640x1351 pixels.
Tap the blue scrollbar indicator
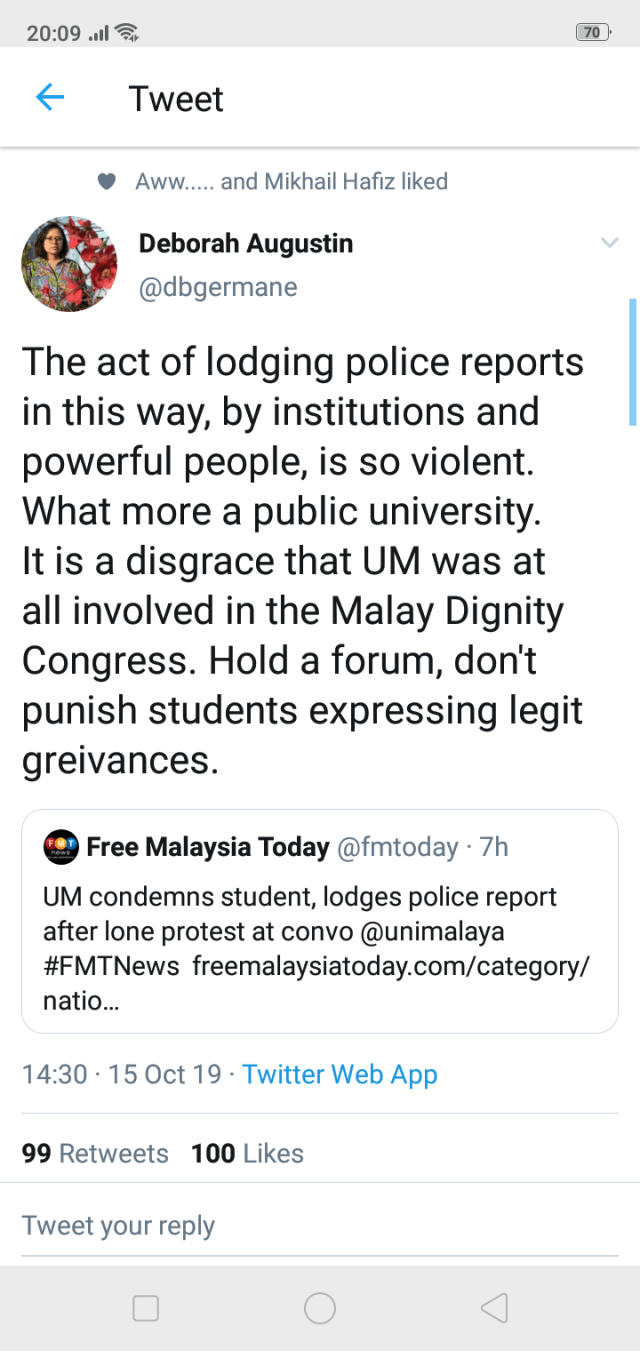click(x=633, y=362)
